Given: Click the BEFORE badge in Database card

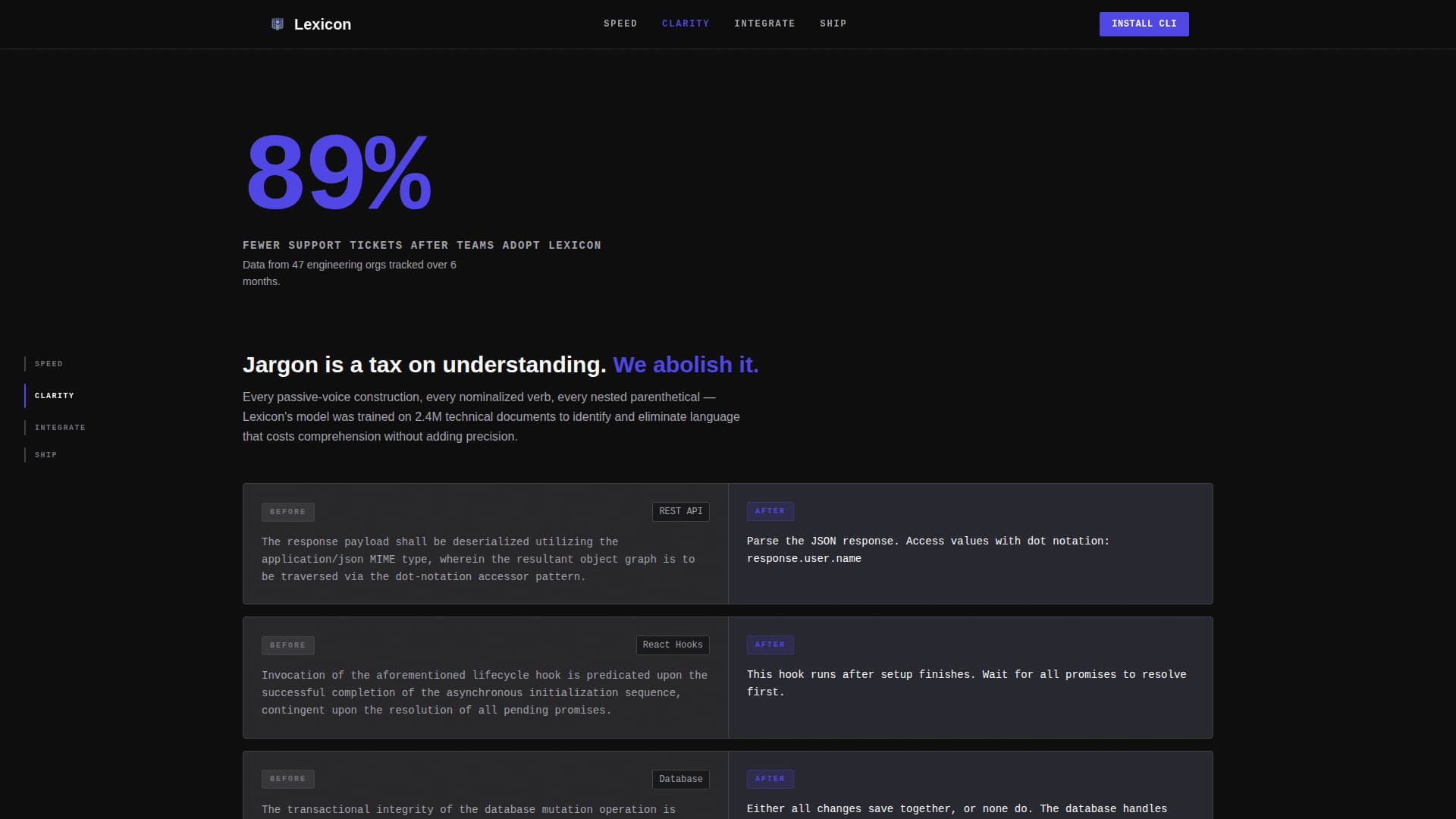Looking at the screenshot, I should 288,779.
